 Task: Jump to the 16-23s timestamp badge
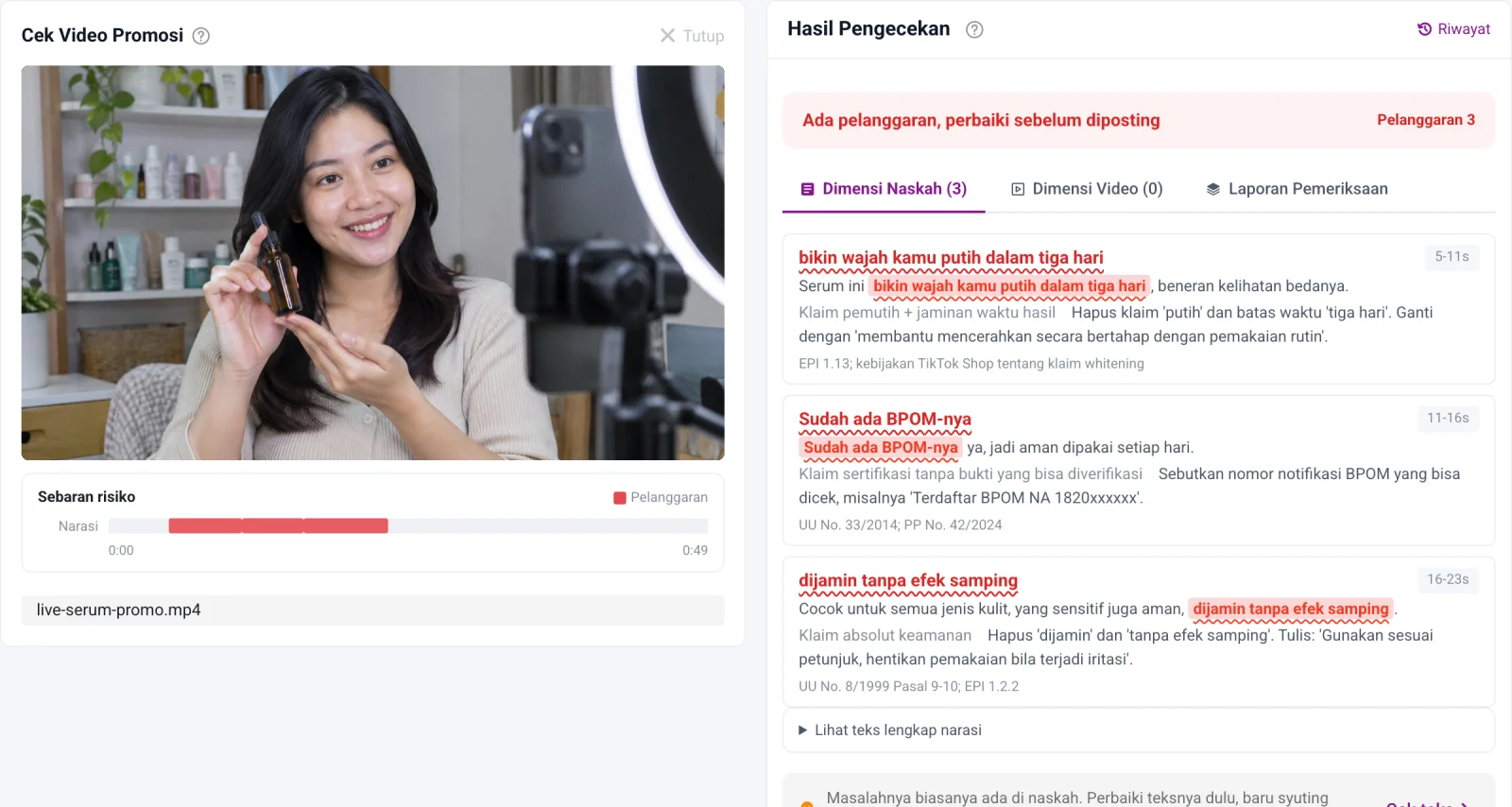tap(1448, 580)
